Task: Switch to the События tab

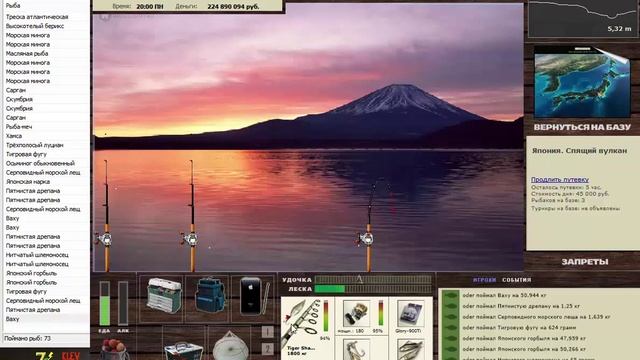Action: pyautogui.click(x=516, y=280)
